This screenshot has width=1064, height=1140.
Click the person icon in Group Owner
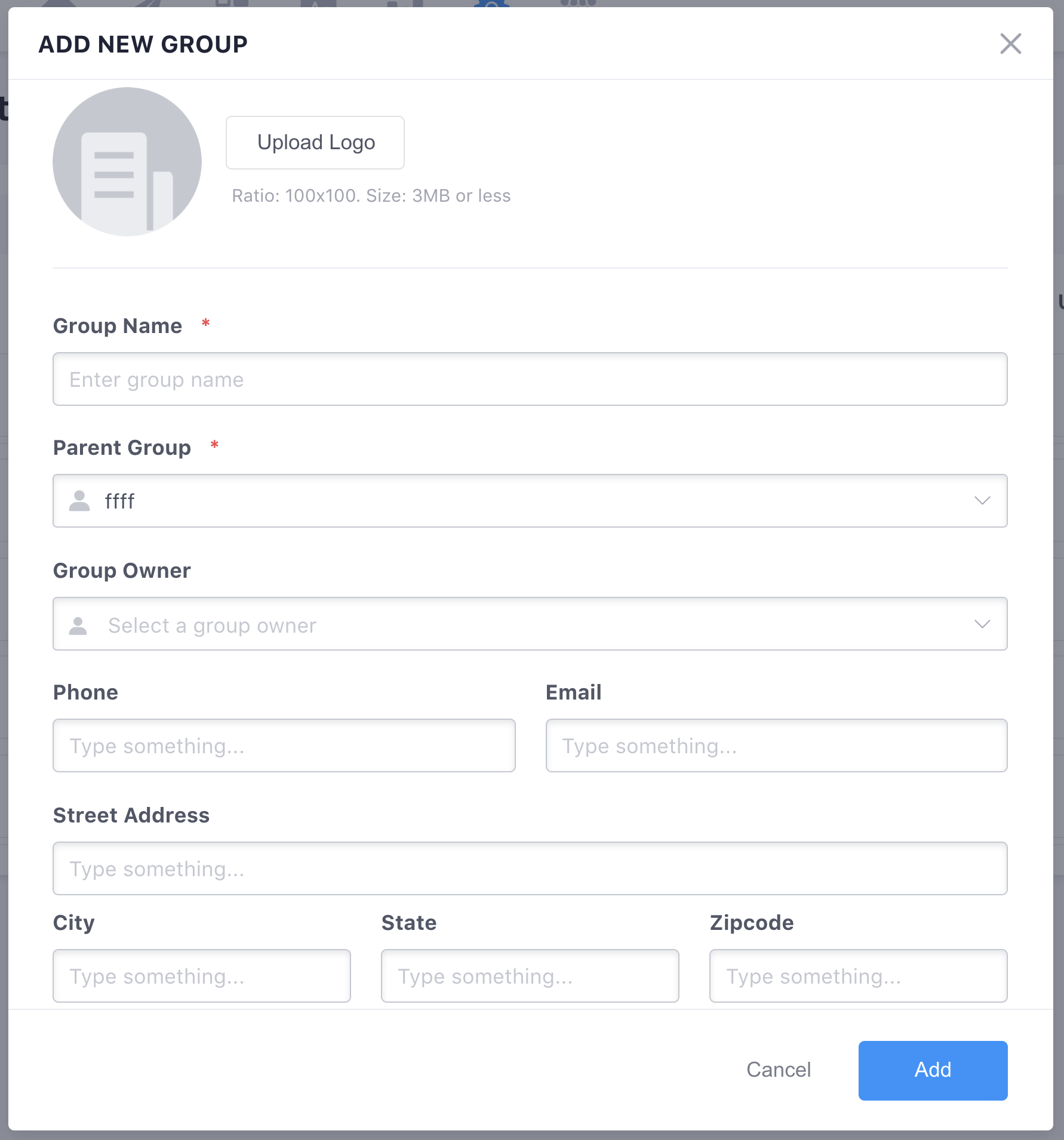78,626
